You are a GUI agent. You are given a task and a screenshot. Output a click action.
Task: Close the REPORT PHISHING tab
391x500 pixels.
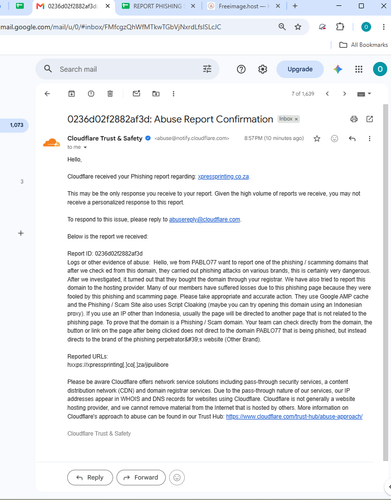pyautogui.click(x=194, y=6)
